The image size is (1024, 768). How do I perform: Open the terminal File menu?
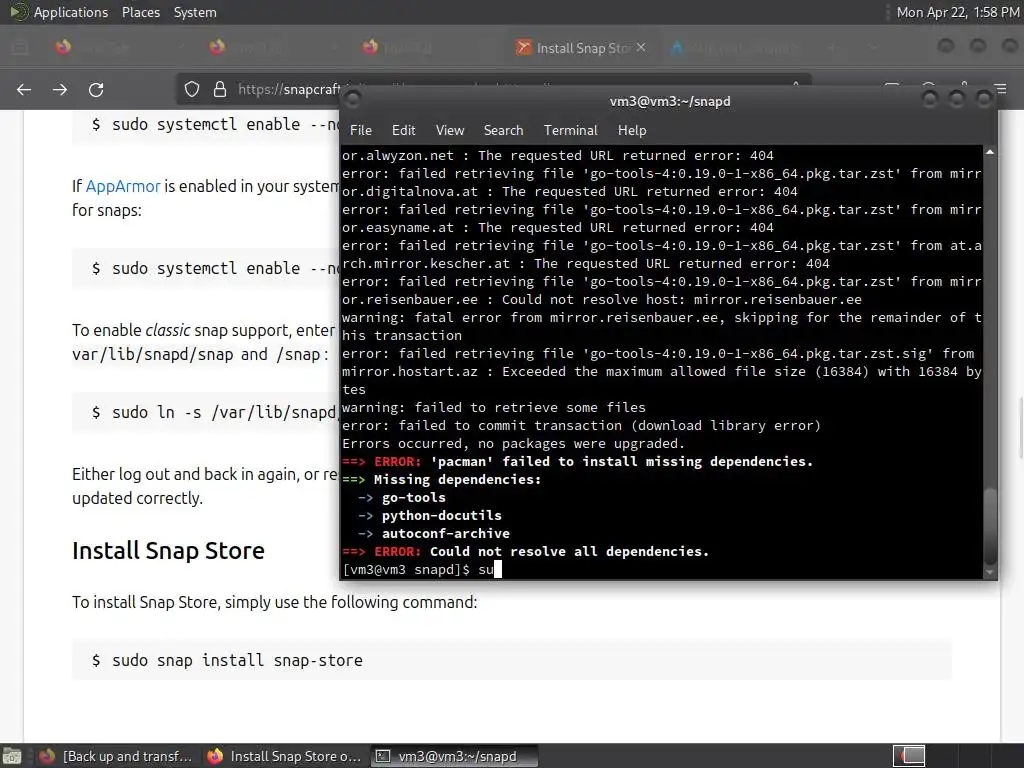point(360,130)
